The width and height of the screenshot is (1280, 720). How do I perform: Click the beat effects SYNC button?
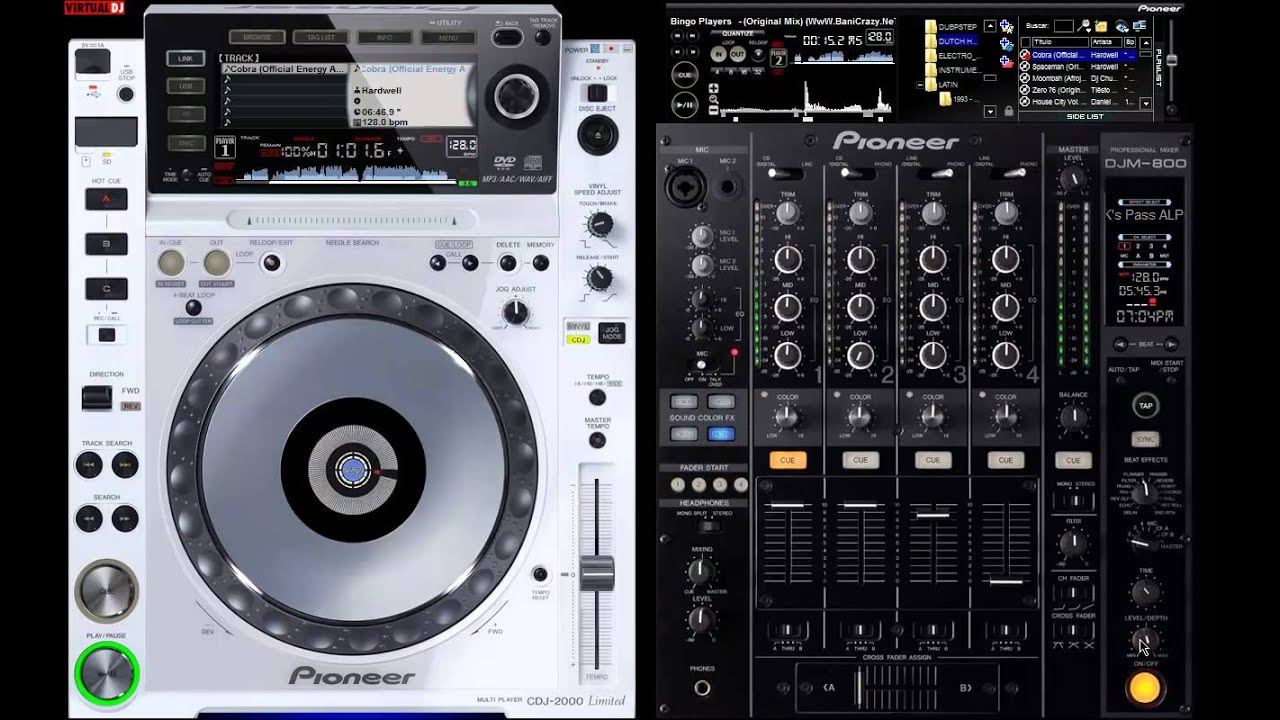pos(1146,439)
